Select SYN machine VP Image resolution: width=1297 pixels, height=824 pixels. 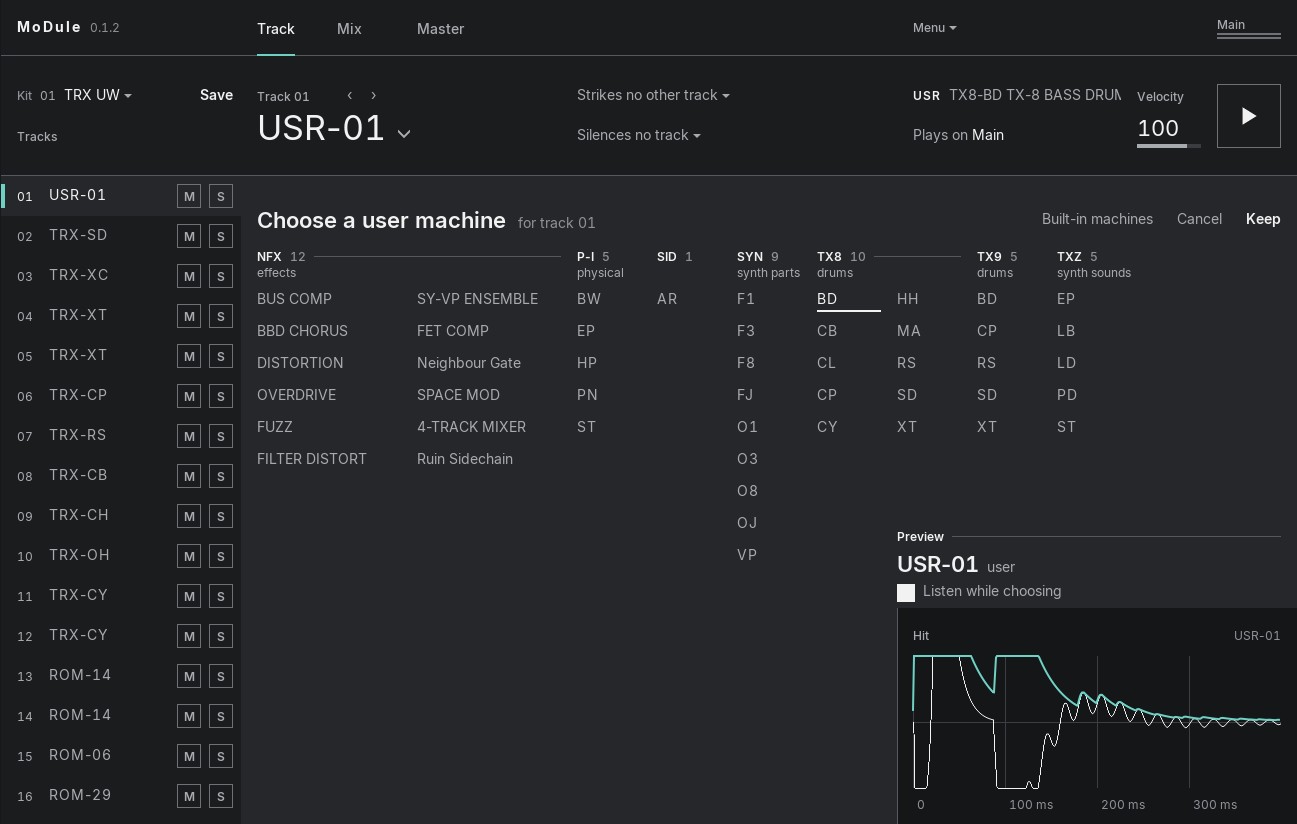click(x=747, y=555)
